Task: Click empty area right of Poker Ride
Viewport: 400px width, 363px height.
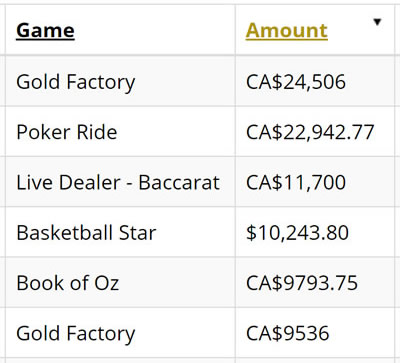Action: (176, 131)
